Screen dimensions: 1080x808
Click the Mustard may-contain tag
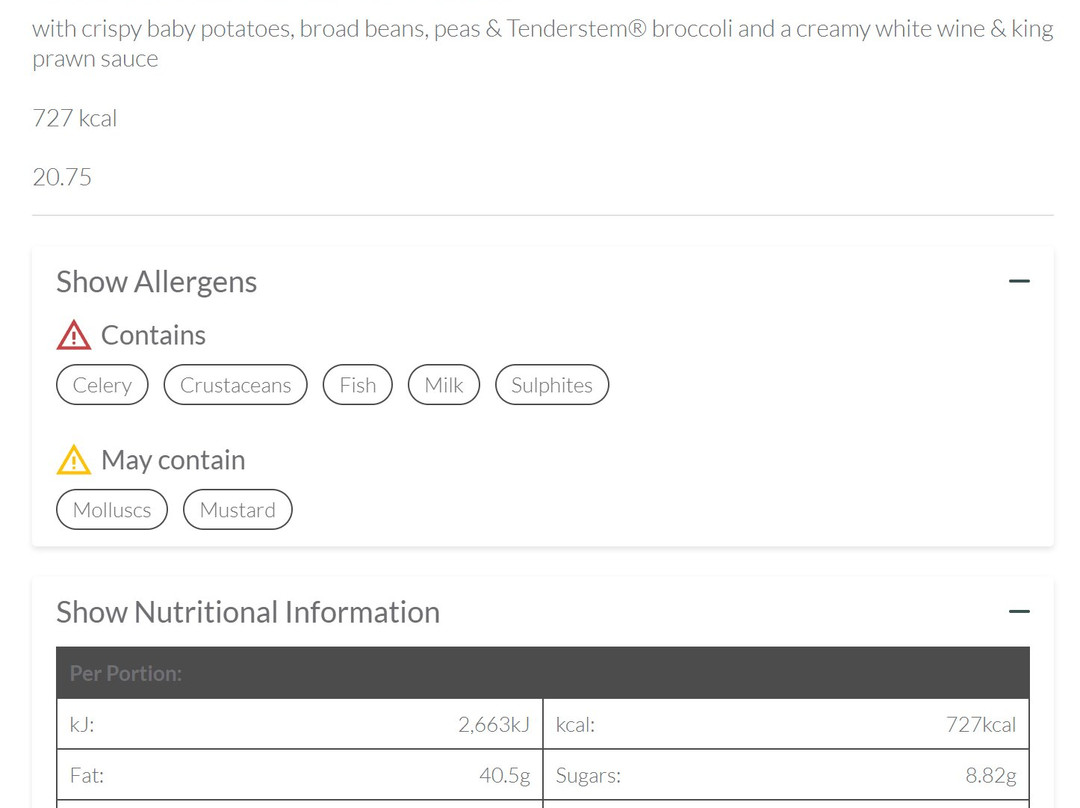(237, 510)
